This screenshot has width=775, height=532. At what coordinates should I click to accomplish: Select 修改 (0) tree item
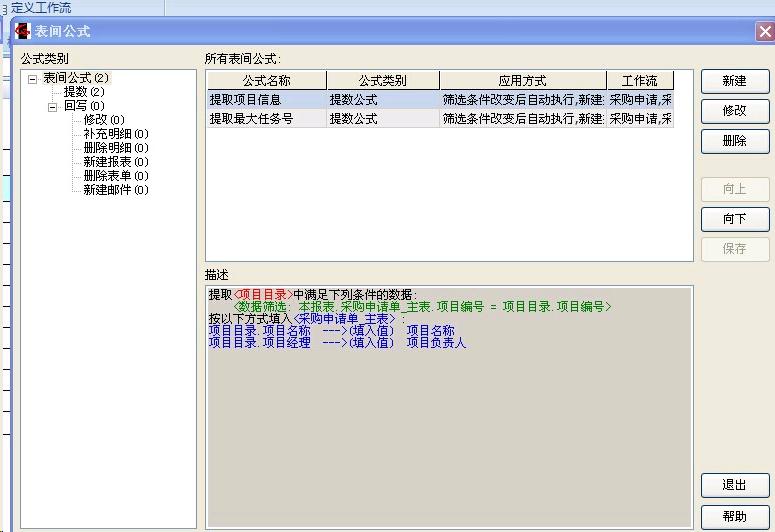pos(103,120)
